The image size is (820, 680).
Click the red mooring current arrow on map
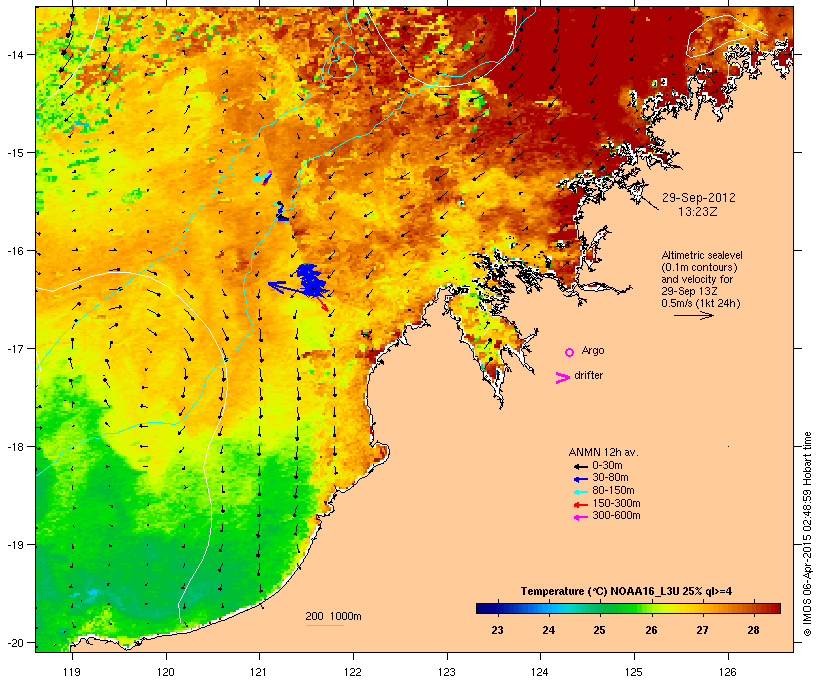point(321,304)
